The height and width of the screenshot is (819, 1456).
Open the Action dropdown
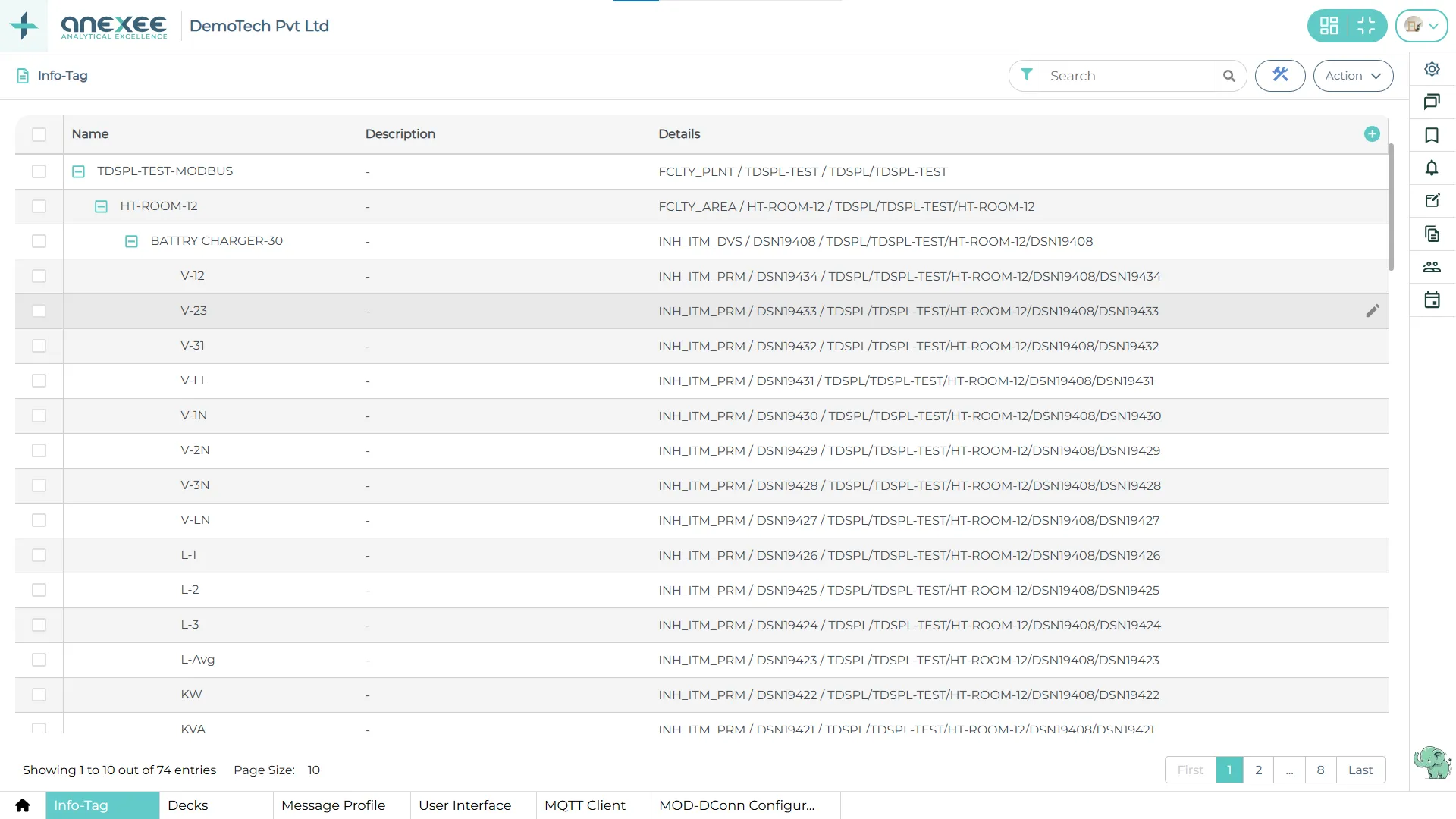click(x=1353, y=76)
